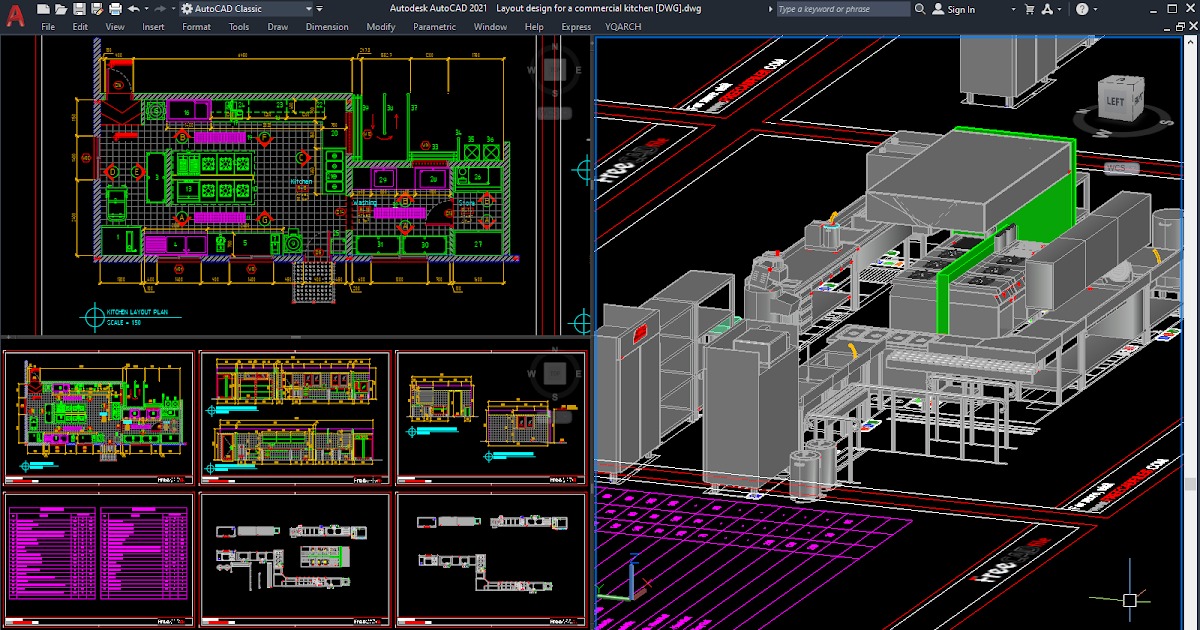Expand the AutoCAD Classic workspace dropdown

[309, 9]
